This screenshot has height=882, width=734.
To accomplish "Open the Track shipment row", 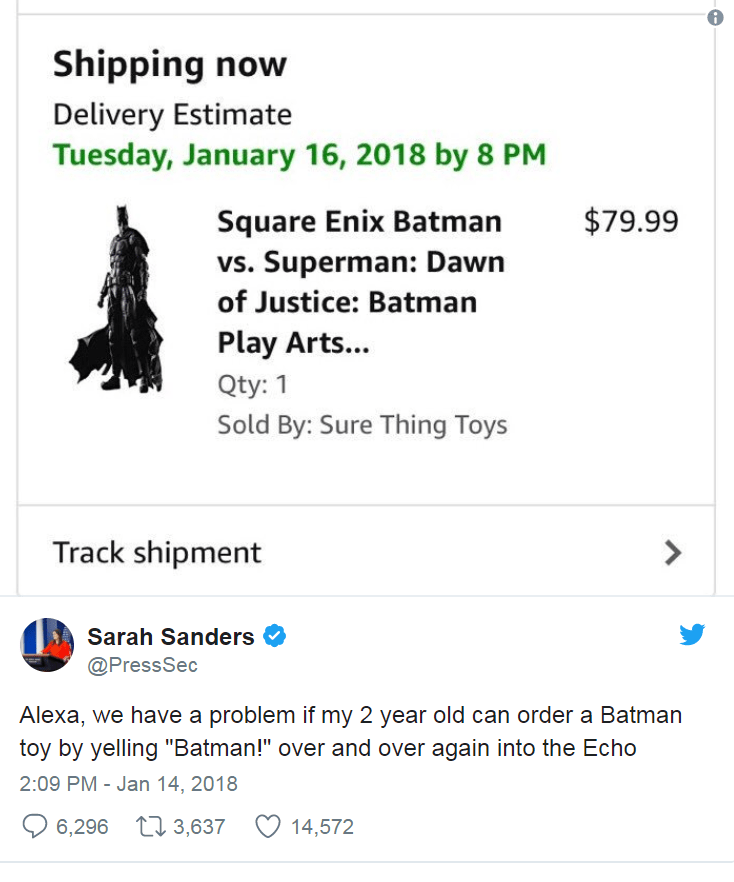I will click(157, 552).
